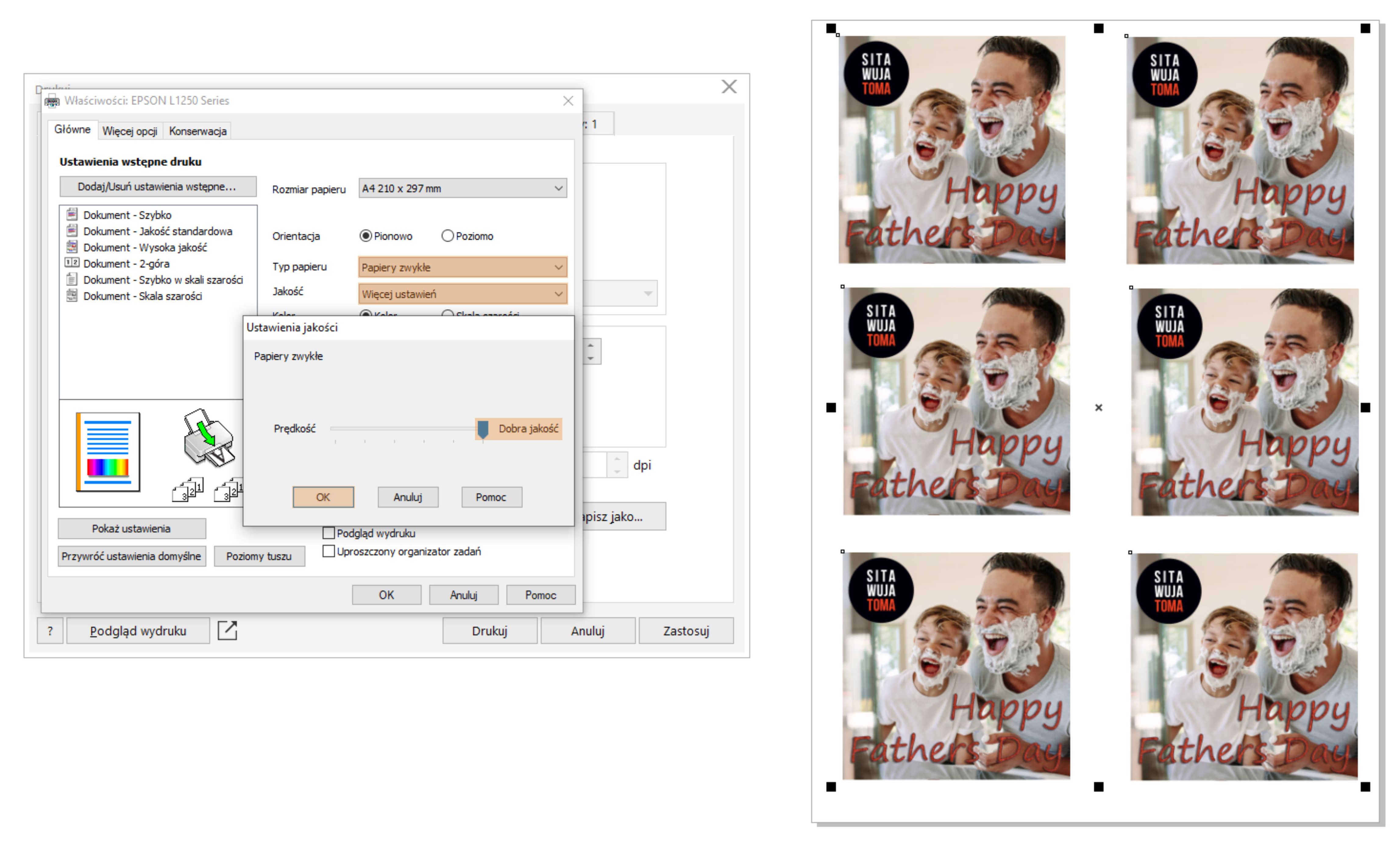Select the Dokument - Szybko preset
The image size is (1400, 842).
[127, 215]
